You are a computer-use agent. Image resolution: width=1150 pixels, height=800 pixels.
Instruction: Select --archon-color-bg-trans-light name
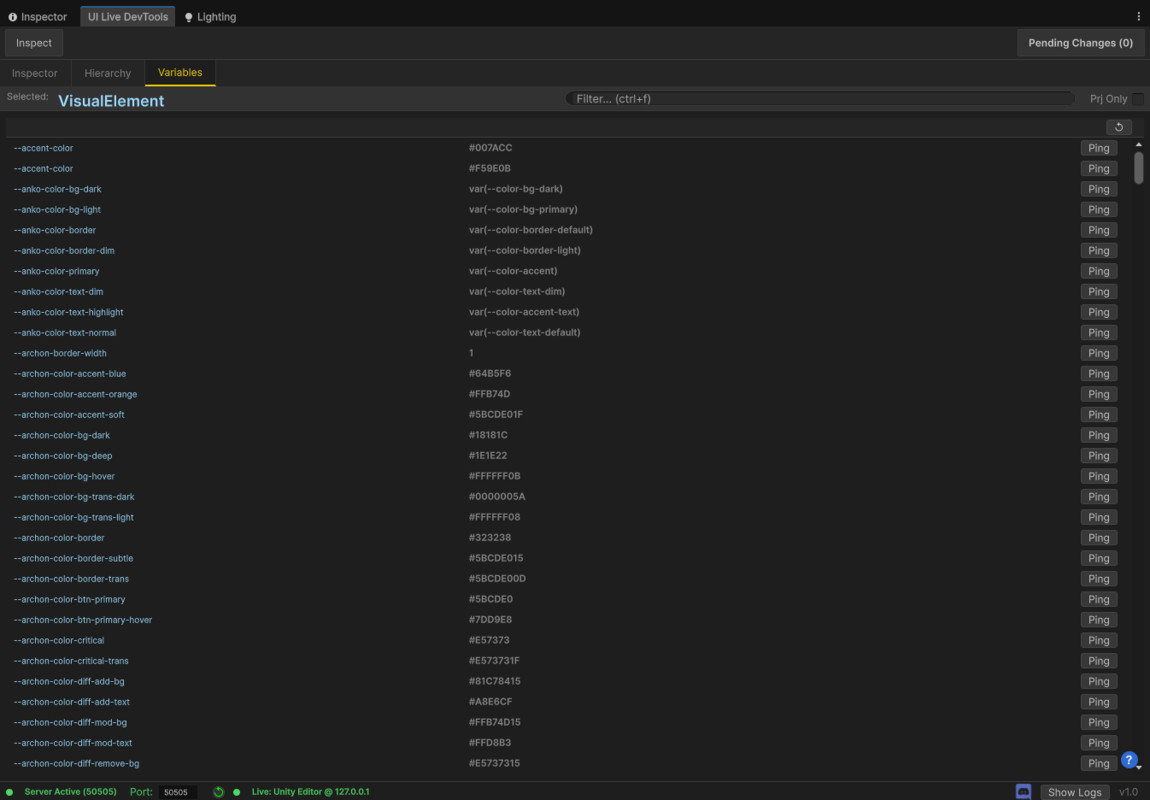pos(73,517)
